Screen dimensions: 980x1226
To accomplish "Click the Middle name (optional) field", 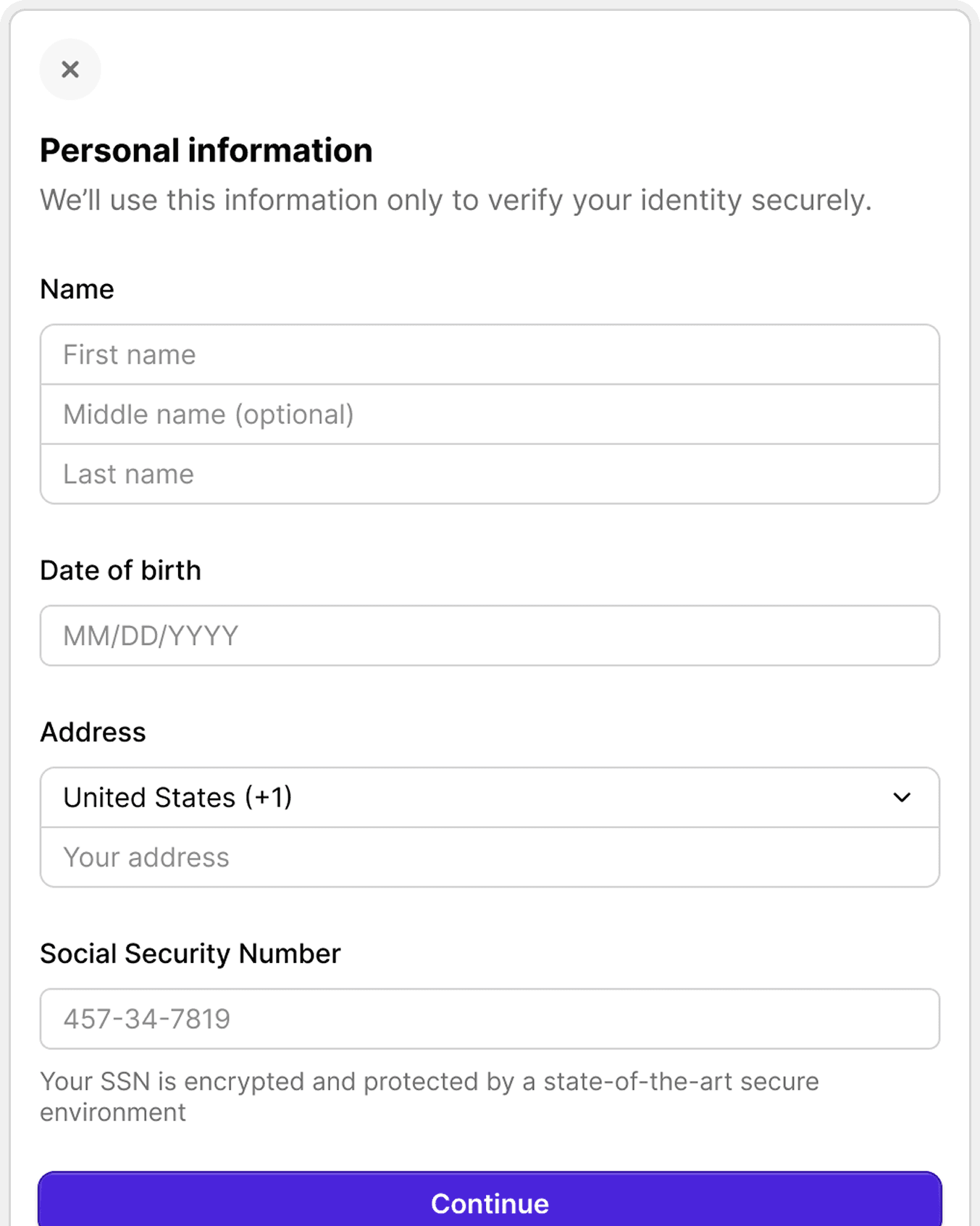I will coord(490,414).
